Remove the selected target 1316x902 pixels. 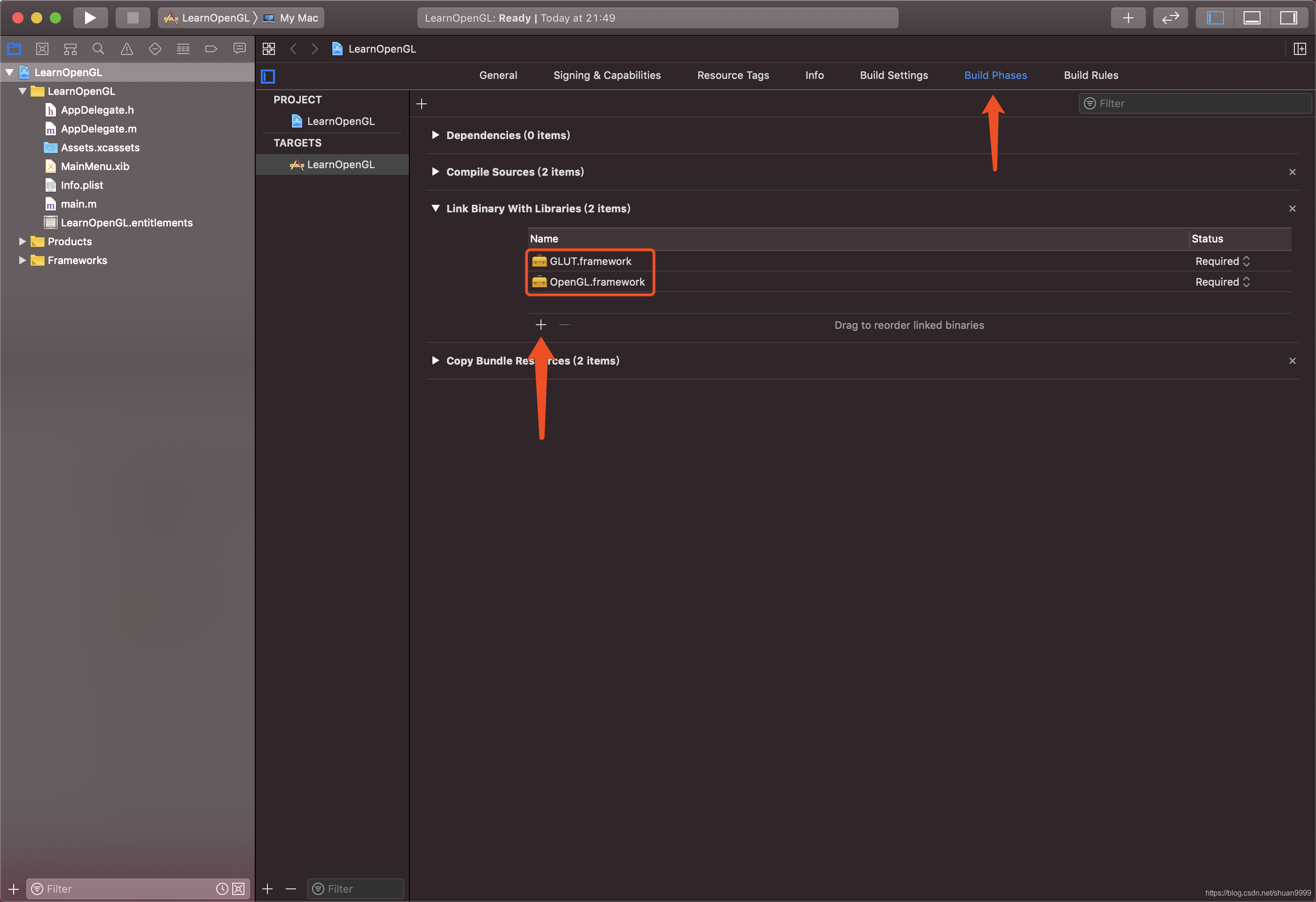point(290,888)
